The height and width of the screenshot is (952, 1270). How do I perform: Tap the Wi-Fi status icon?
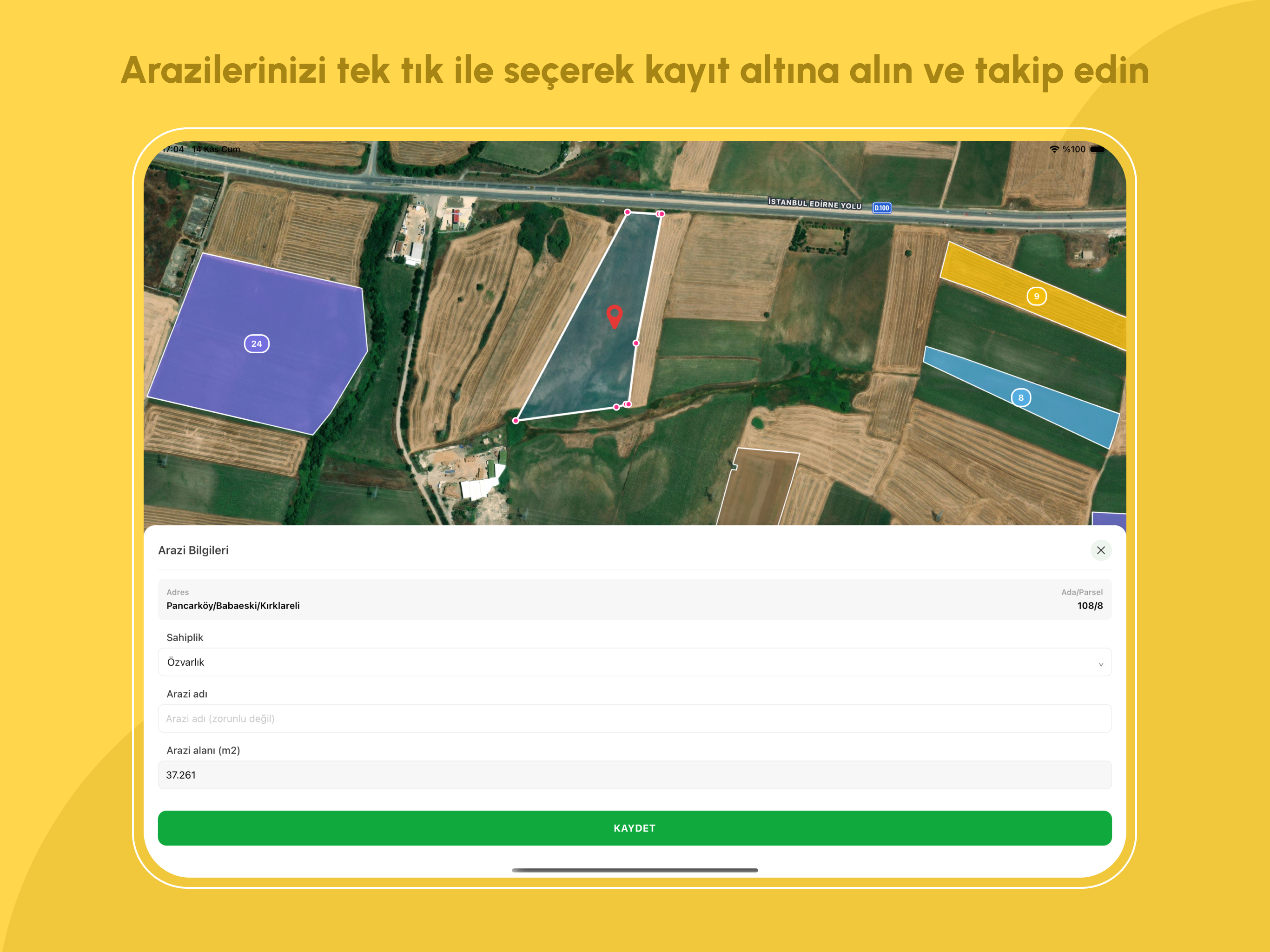point(1054,149)
